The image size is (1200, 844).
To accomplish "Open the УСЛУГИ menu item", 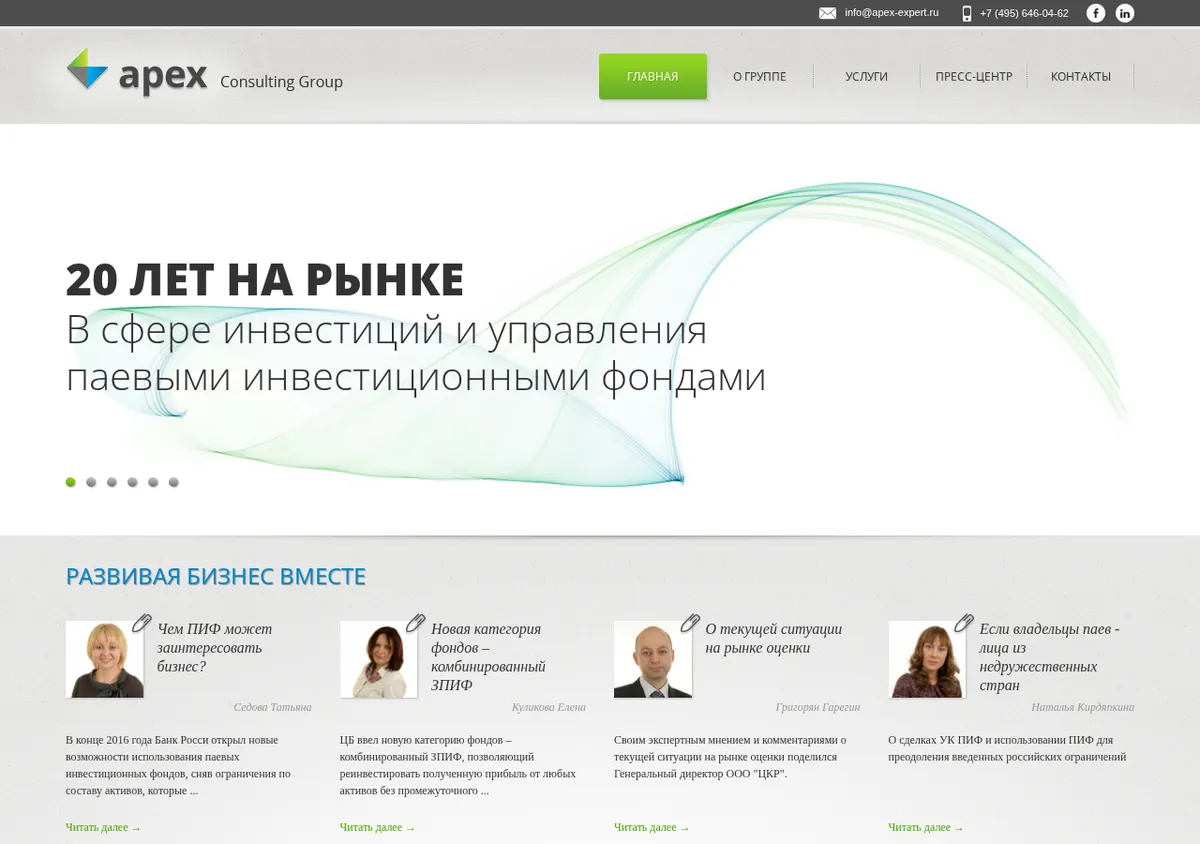I will coord(866,77).
